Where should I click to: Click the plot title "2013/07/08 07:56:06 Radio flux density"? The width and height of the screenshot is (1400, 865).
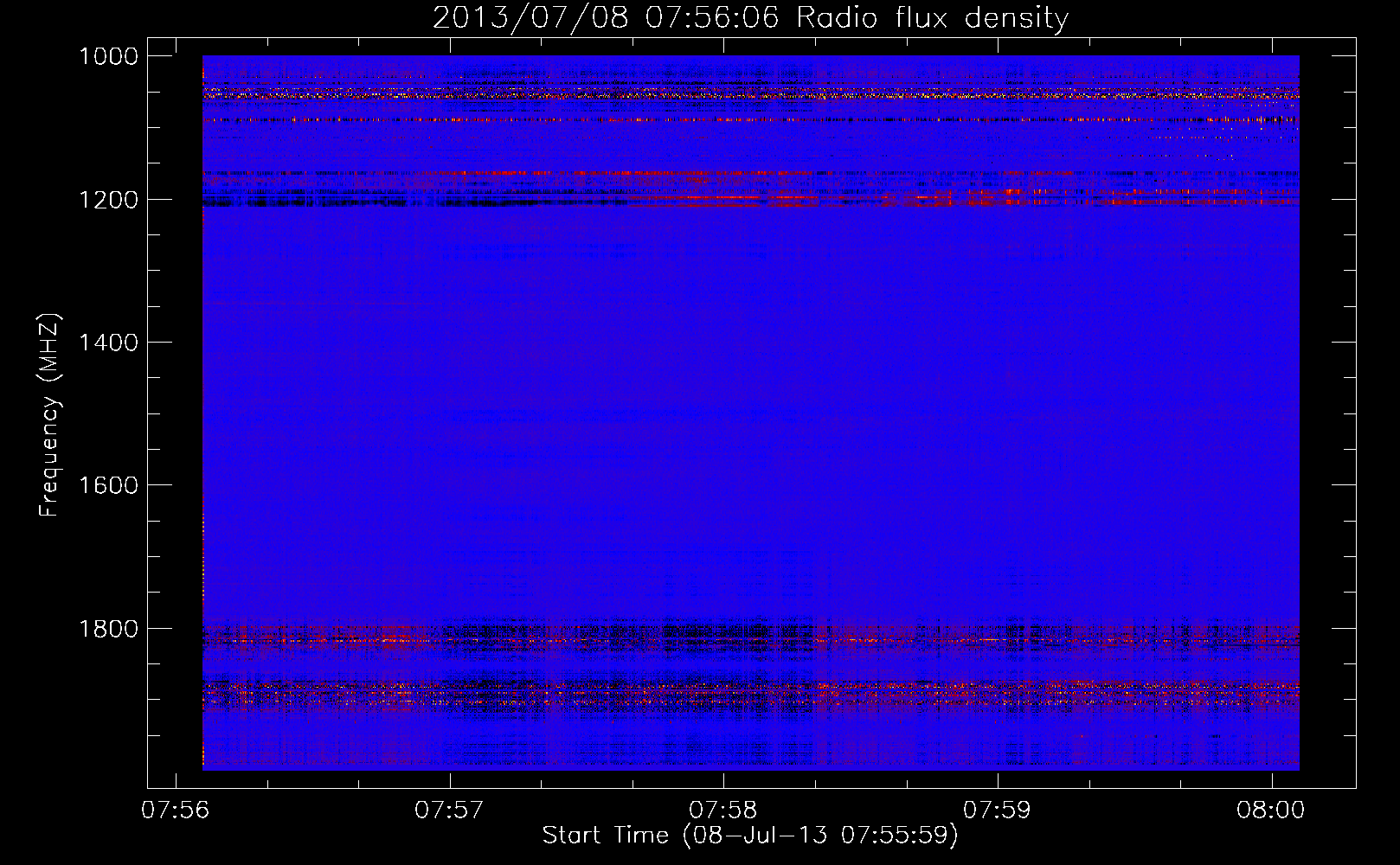[750, 17]
